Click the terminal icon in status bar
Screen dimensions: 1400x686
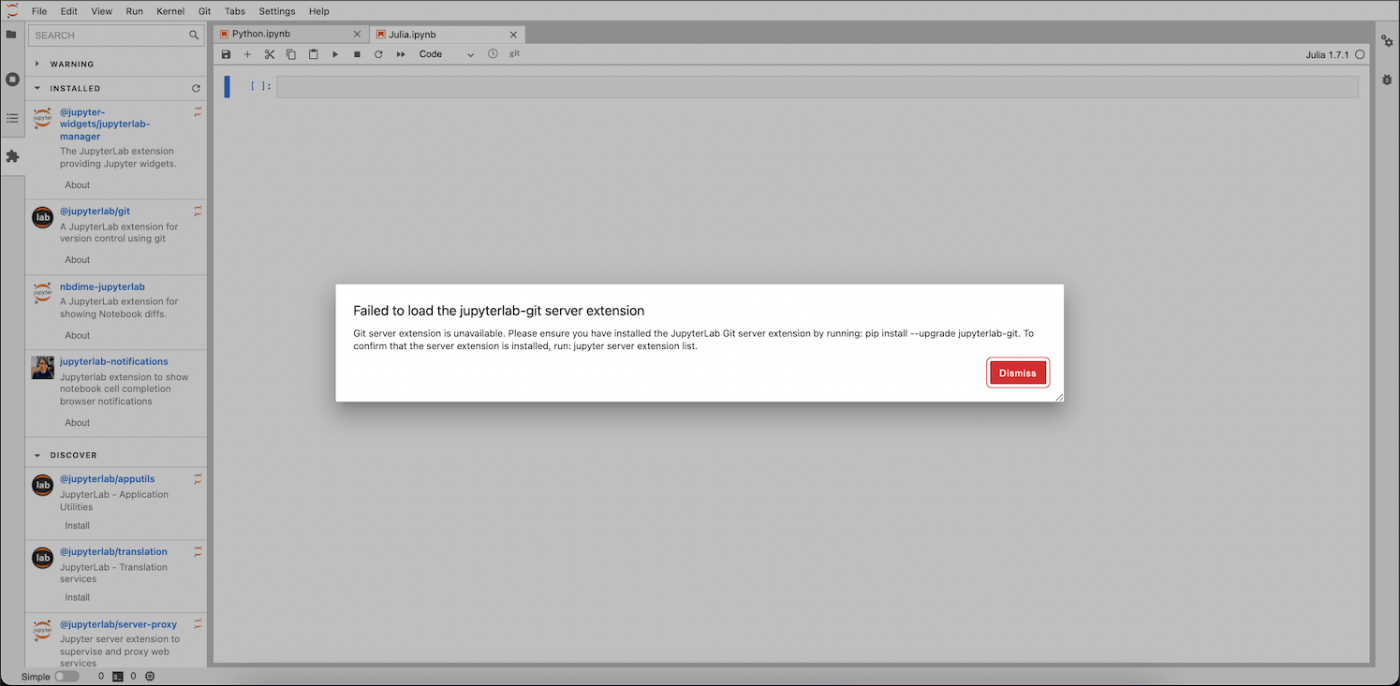coord(118,676)
